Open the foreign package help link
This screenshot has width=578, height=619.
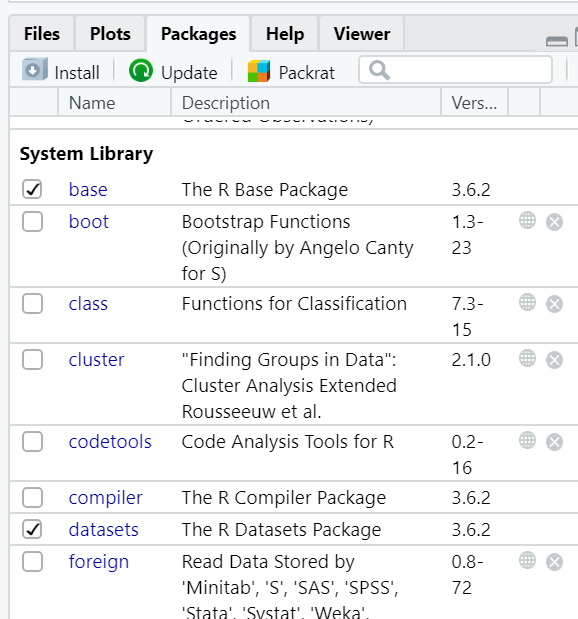tap(99, 562)
